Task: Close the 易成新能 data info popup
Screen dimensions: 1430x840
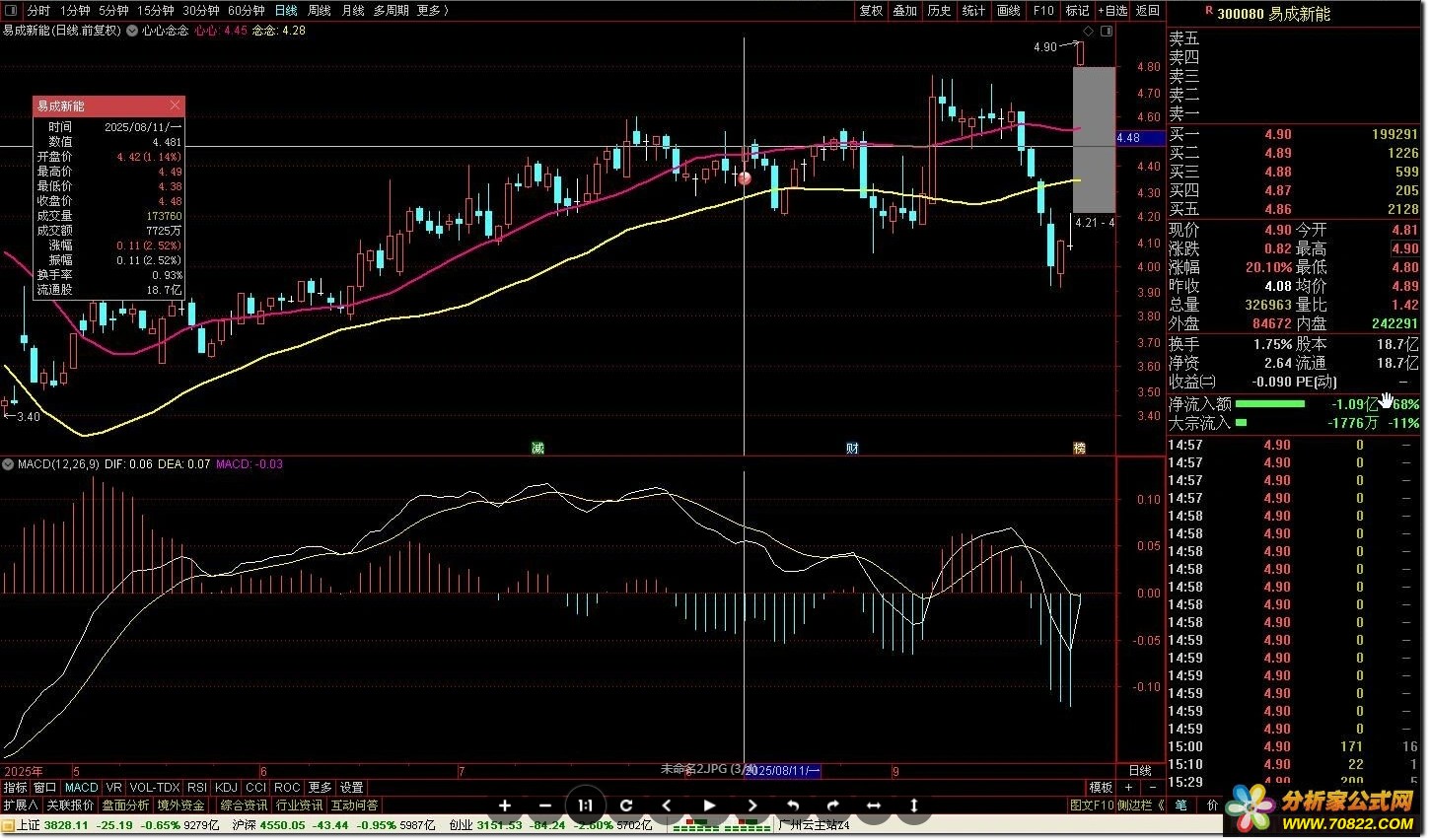Action: [175, 105]
